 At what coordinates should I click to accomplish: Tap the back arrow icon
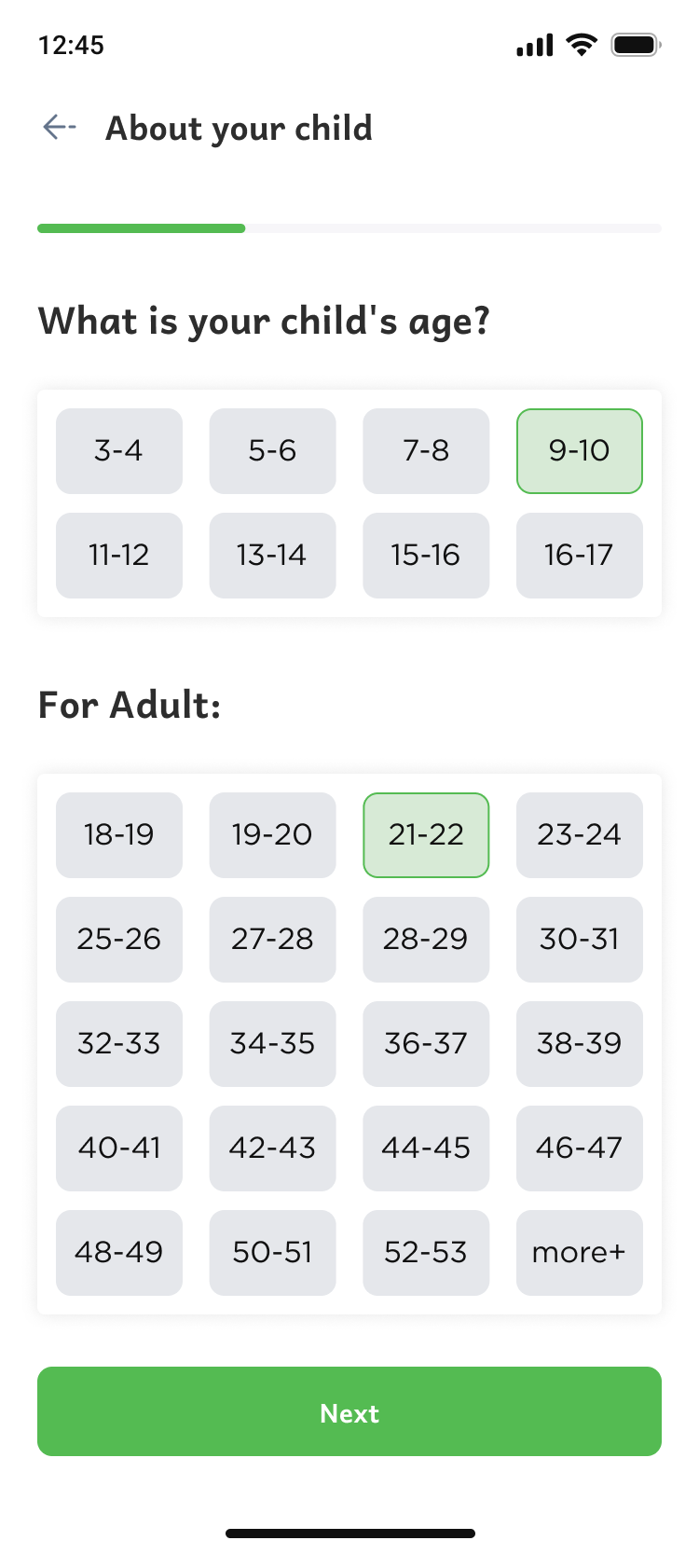(x=60, y=128)
